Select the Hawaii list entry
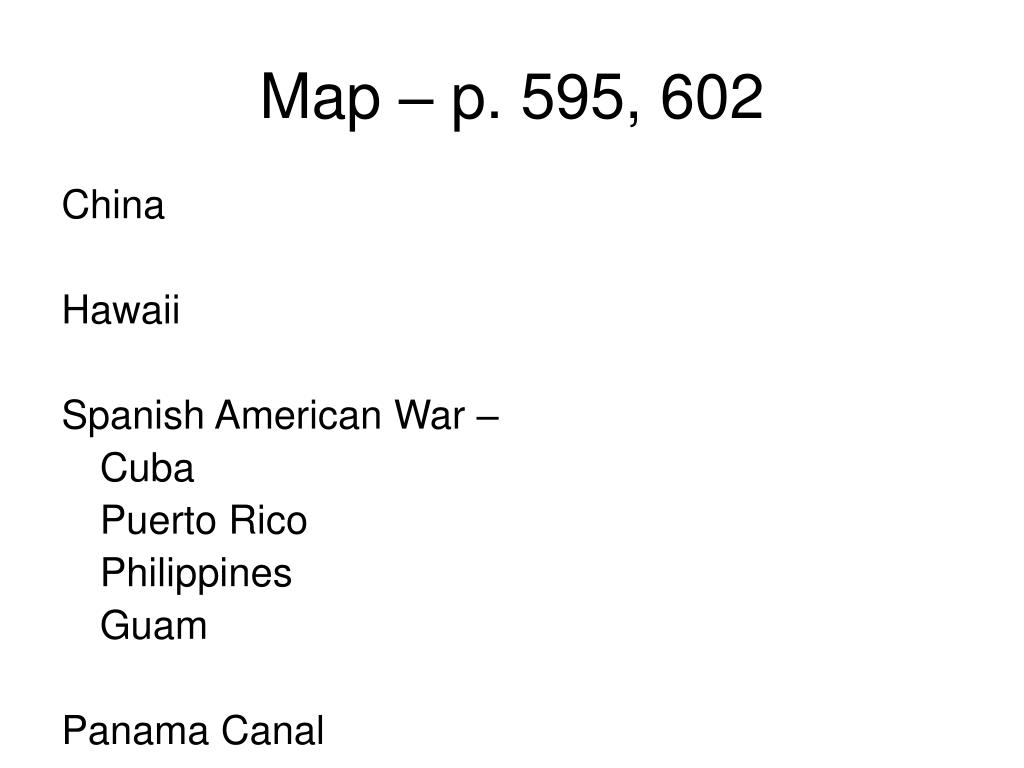The width and height of the screenshot is (1024, 768). (x=121, y=310)
